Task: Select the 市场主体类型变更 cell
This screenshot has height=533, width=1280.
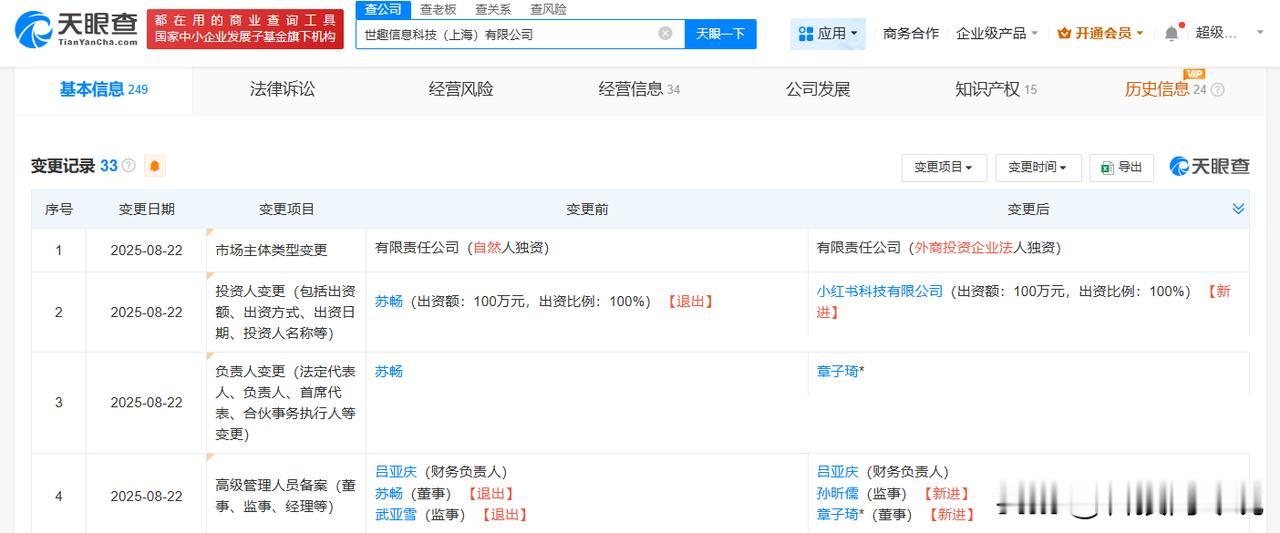Action: click(x=286, y=250)
